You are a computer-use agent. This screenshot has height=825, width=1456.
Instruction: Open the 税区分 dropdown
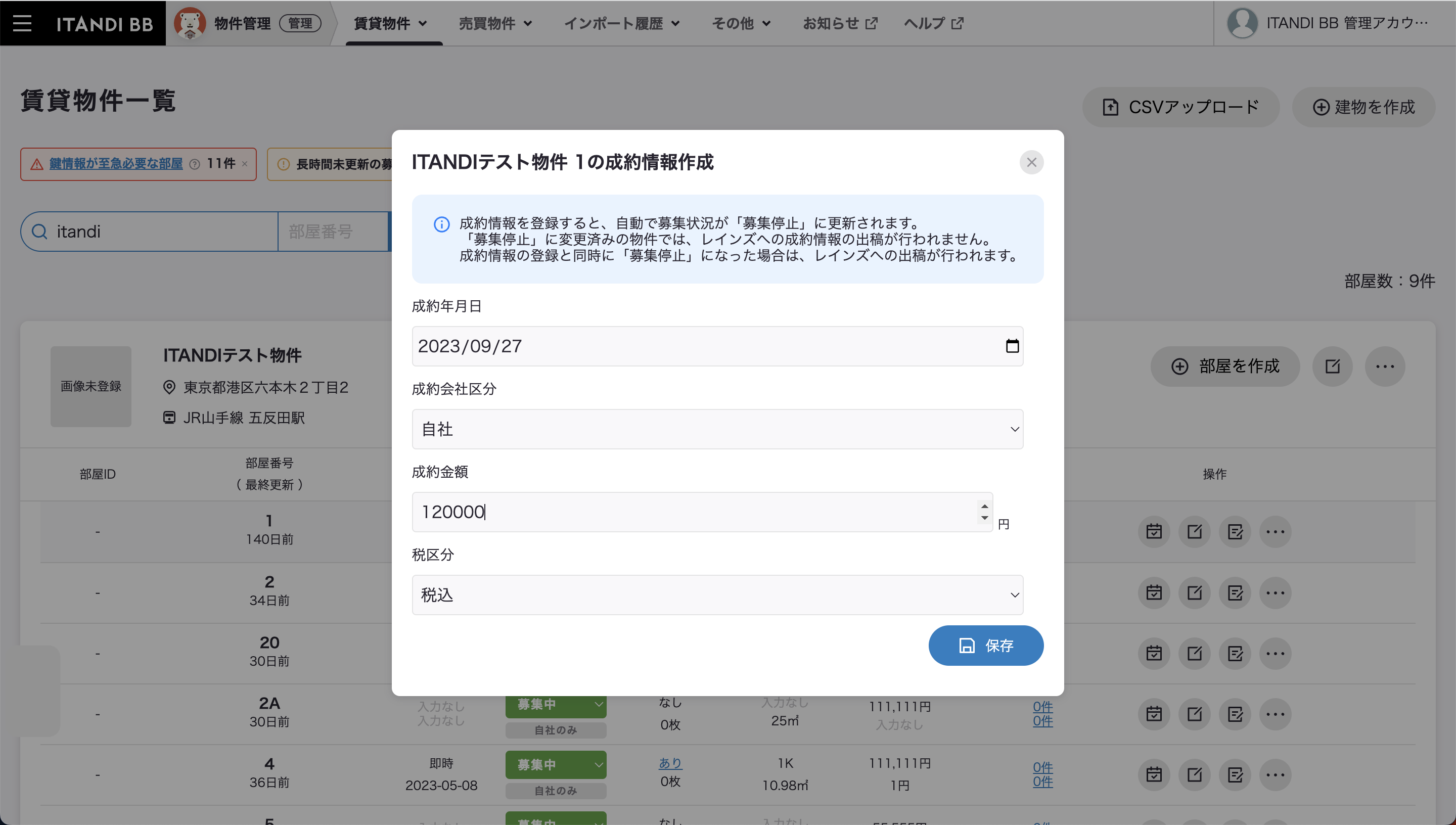coord(717,595)
